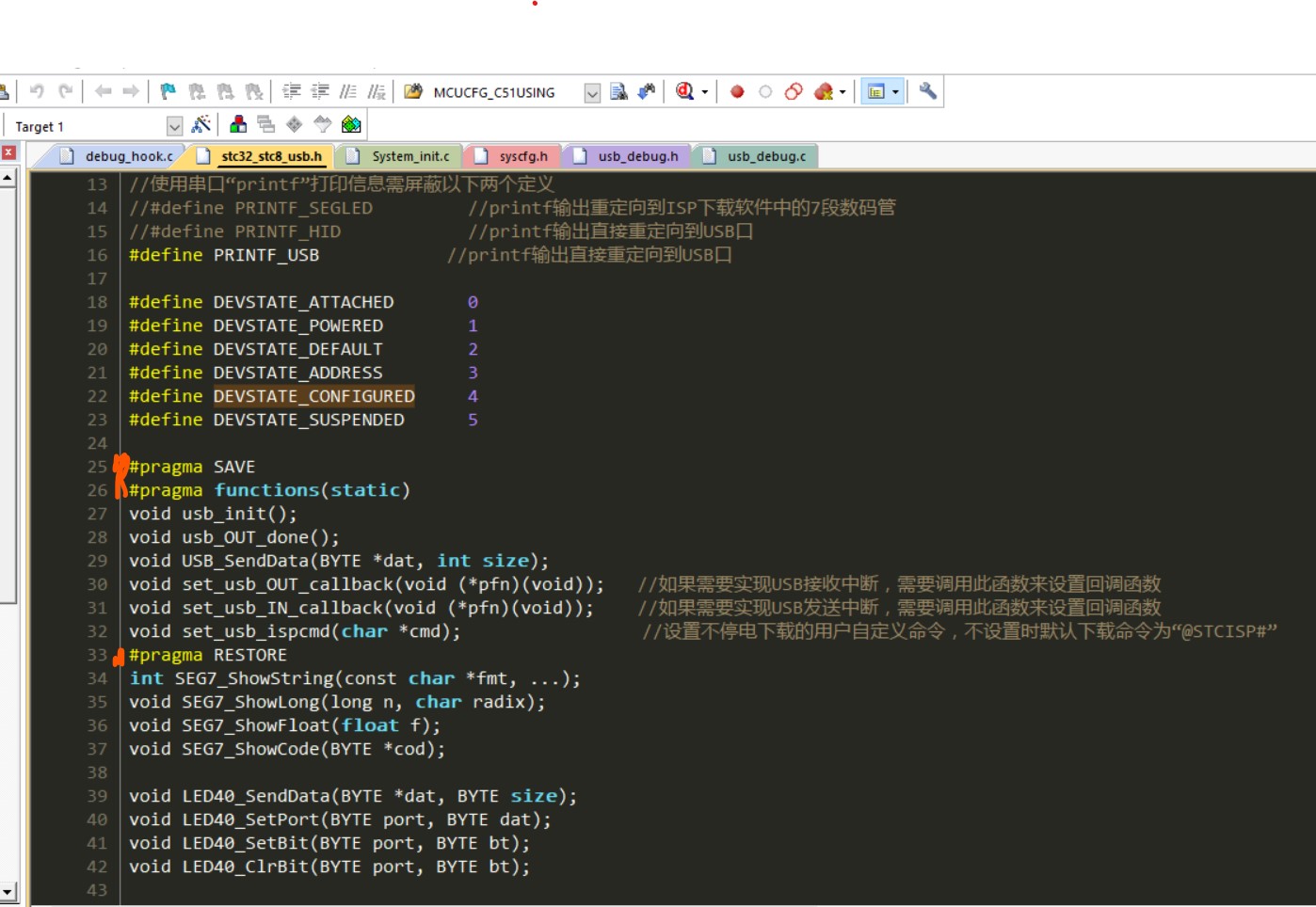The image size is (1316, 907).
Task: Click the scroll down arrow of left panel
Action: point(8,891)
